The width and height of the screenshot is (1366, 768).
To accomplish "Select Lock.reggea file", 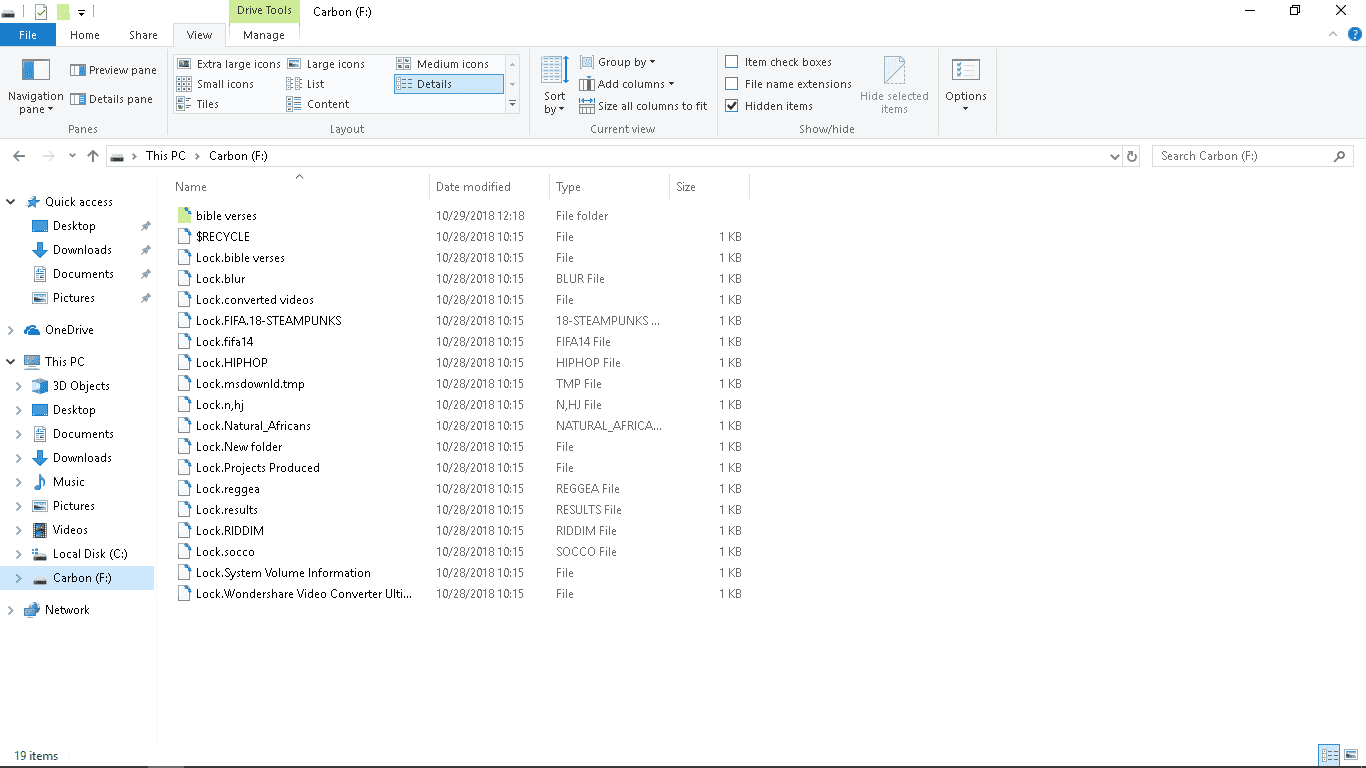I will coord(228,489).
